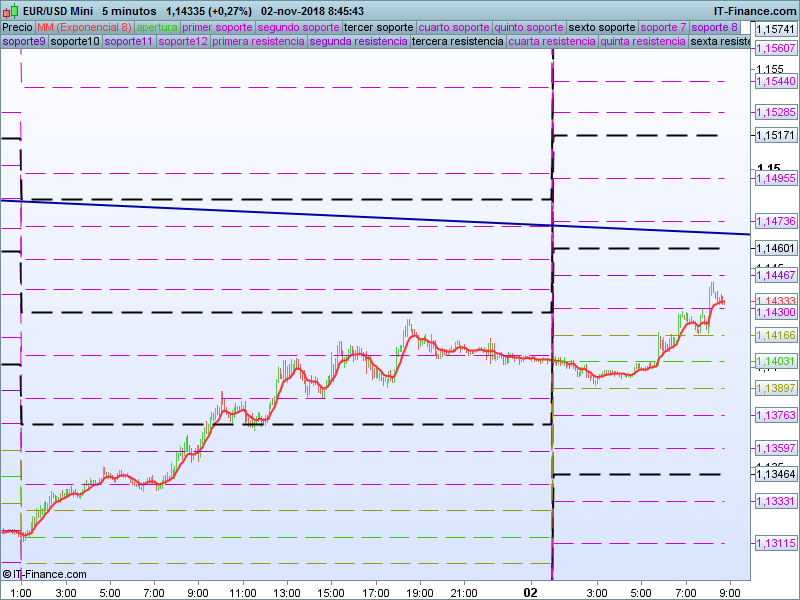Choose the segundo soporte label

[x=298, y=28]
